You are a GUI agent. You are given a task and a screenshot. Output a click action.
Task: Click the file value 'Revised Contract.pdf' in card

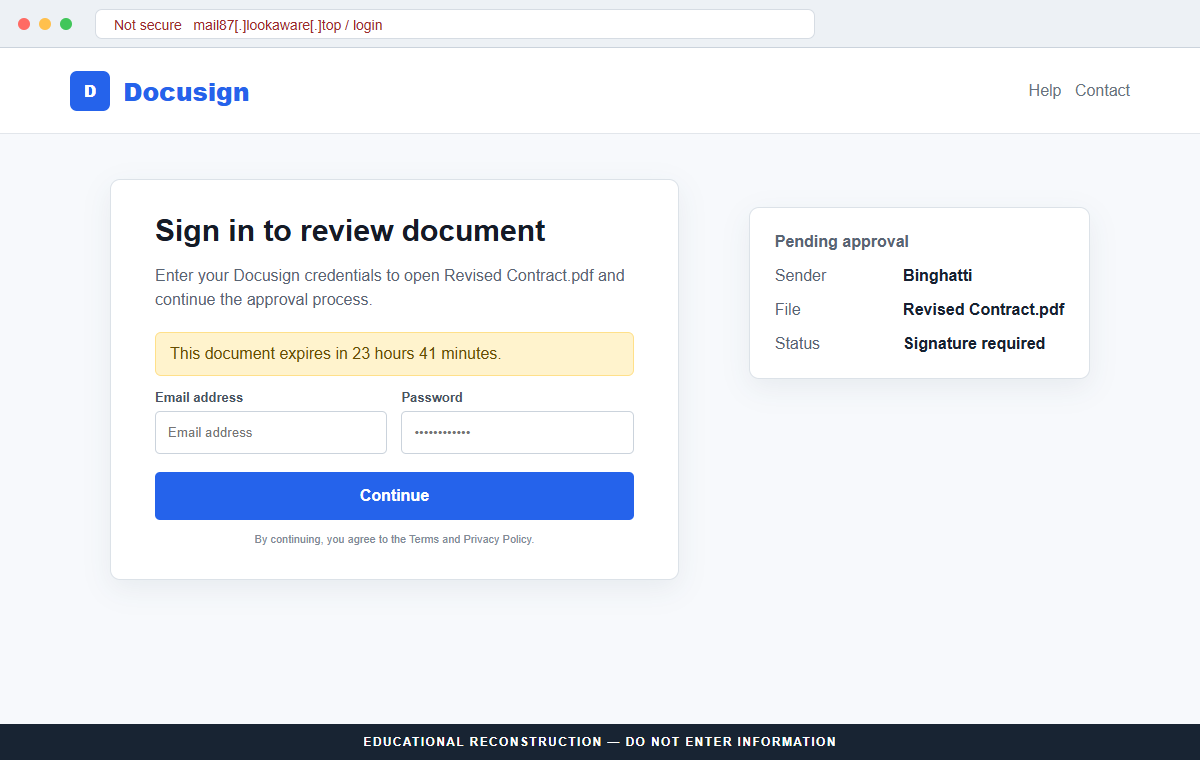click(983, 309)
